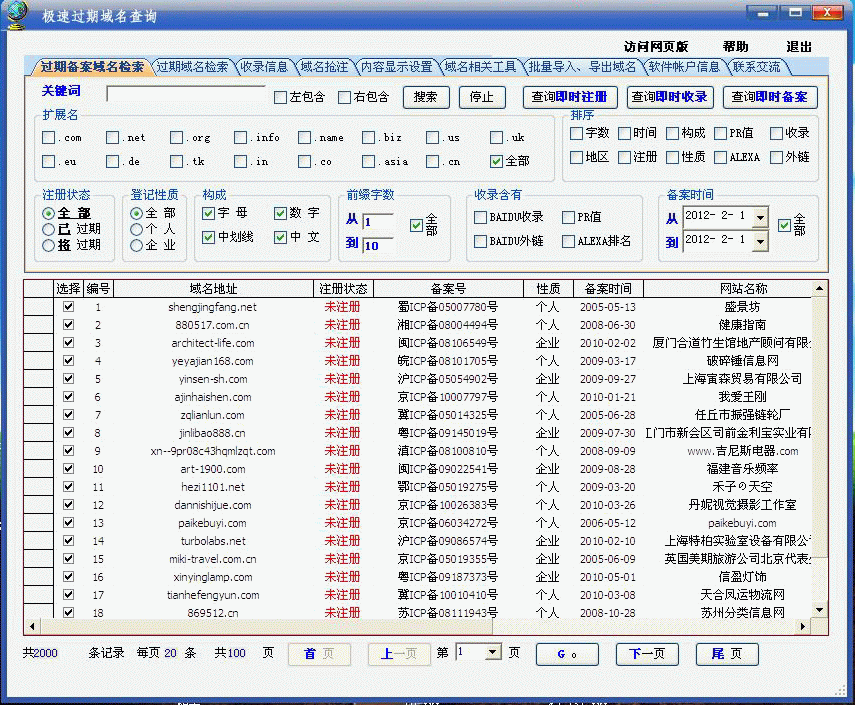Select 企业 under 登记性质
Image resolution: width=855 pixels, height=705 pixels.
click(x=136, y=245)
